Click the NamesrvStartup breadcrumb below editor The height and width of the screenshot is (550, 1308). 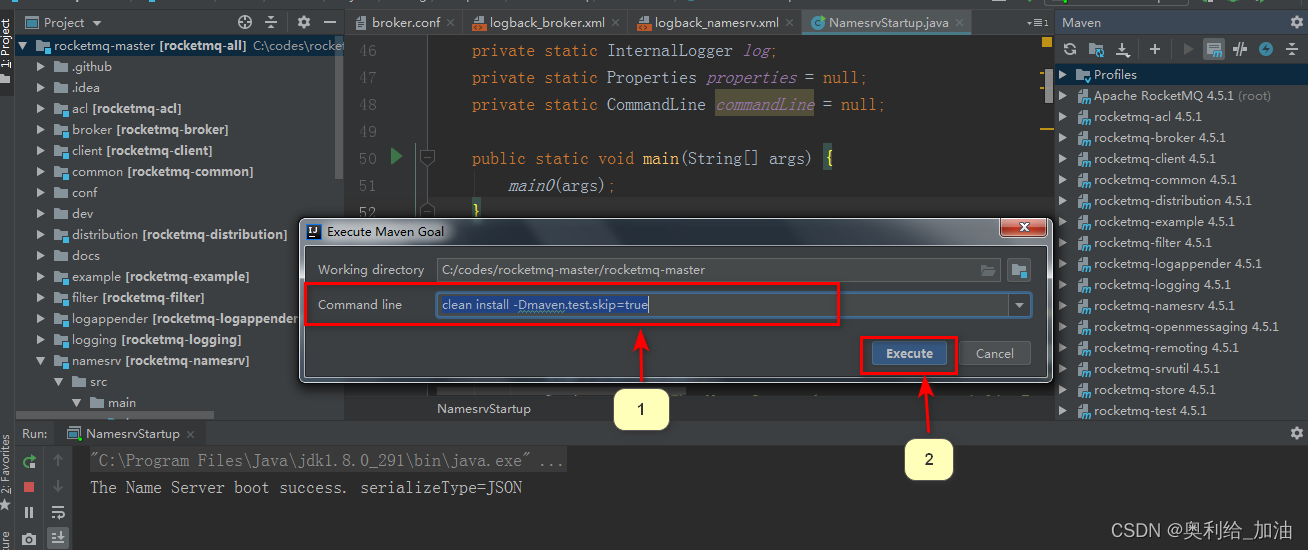pos(484,409)
